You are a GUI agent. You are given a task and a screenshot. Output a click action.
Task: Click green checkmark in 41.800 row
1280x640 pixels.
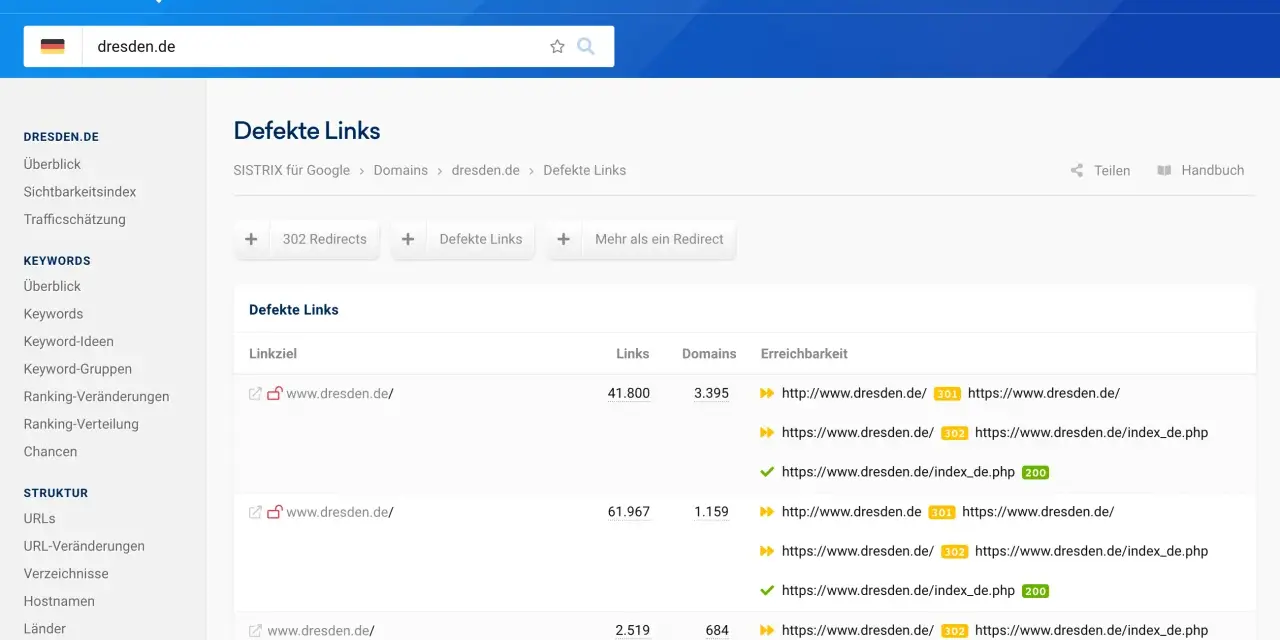click(768, 472)
